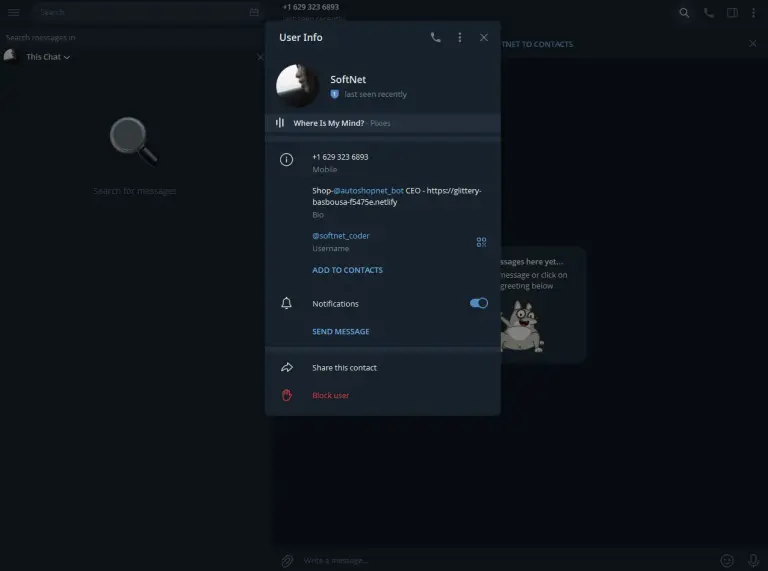
Task: Click the audio bars music icon
Action: 280,122
